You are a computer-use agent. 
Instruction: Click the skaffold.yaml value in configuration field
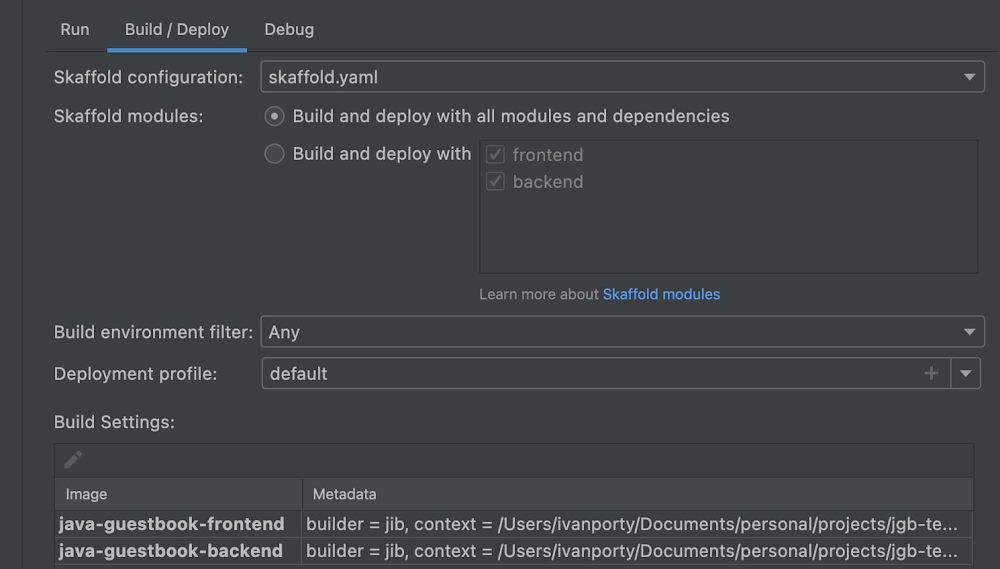pos(323,77)
